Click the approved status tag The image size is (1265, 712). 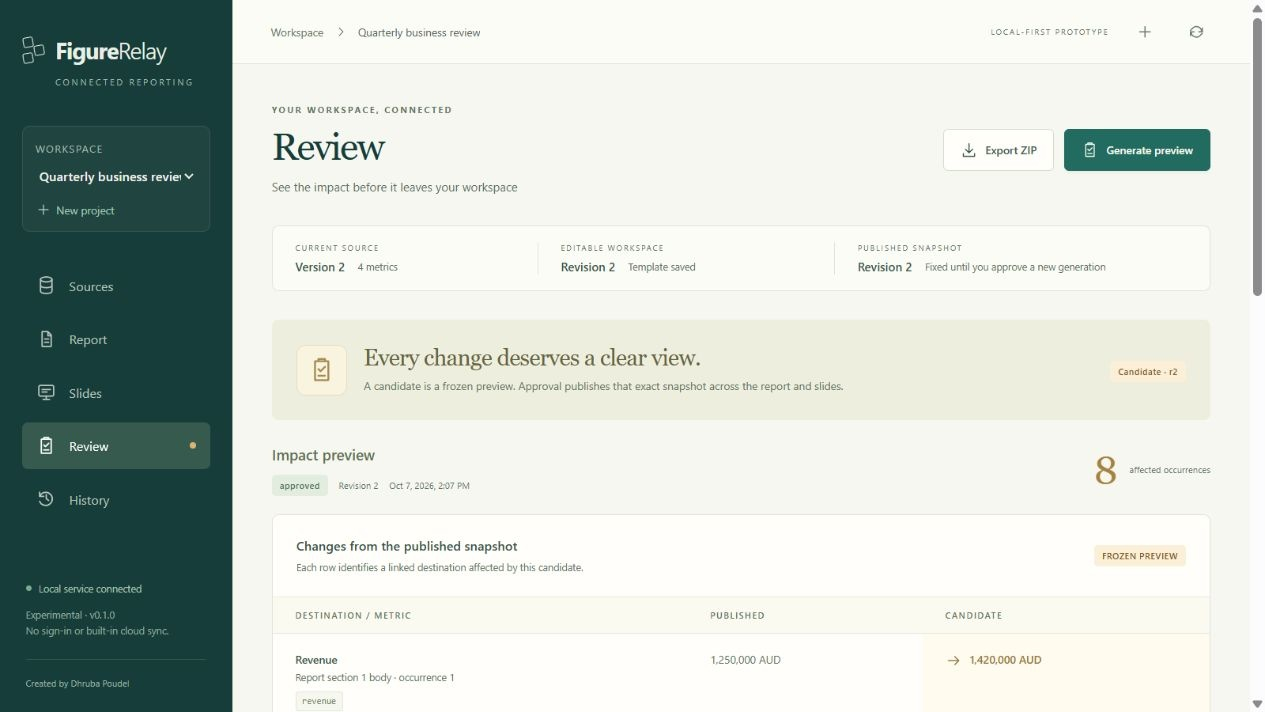pos(300,486)
